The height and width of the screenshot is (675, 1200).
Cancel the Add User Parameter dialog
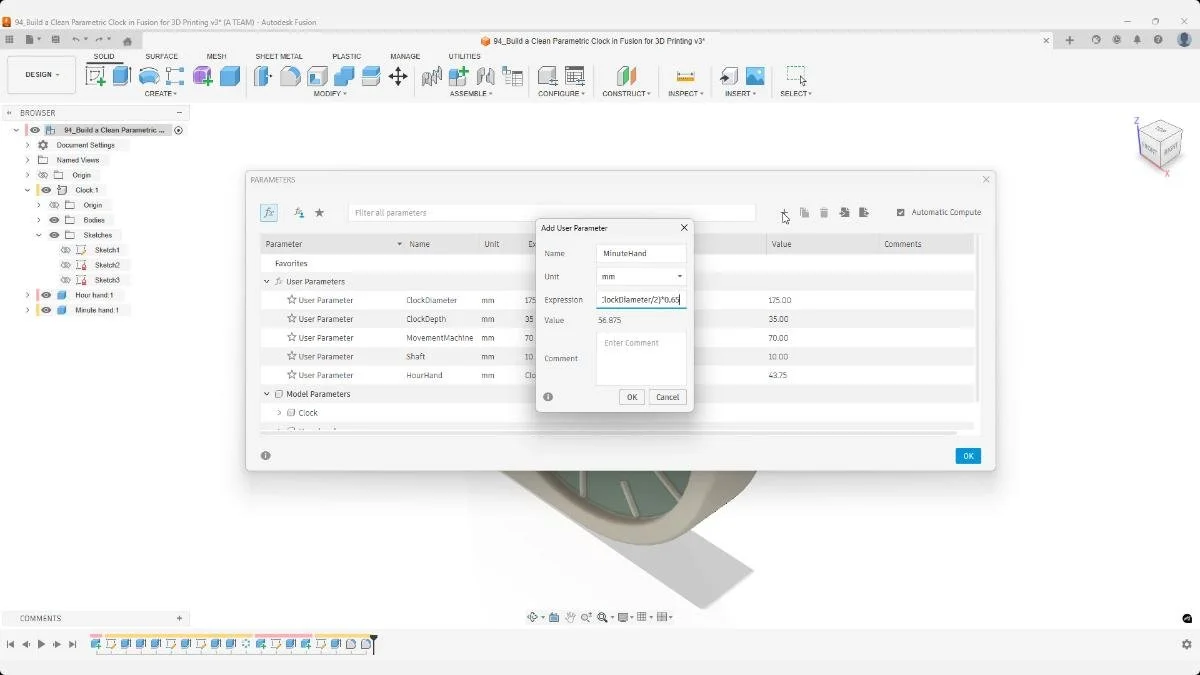coord(667,397)
